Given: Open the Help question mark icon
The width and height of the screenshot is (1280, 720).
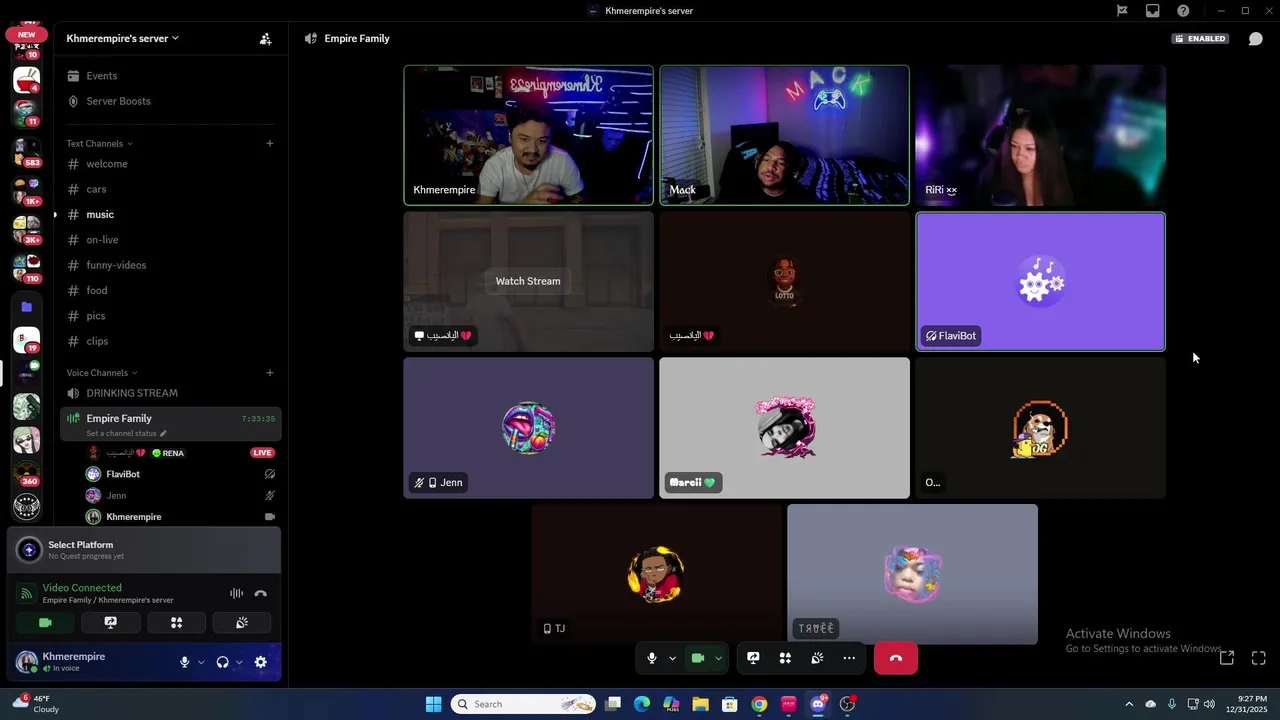Looking at the screenshot, I should point(1183,11).
